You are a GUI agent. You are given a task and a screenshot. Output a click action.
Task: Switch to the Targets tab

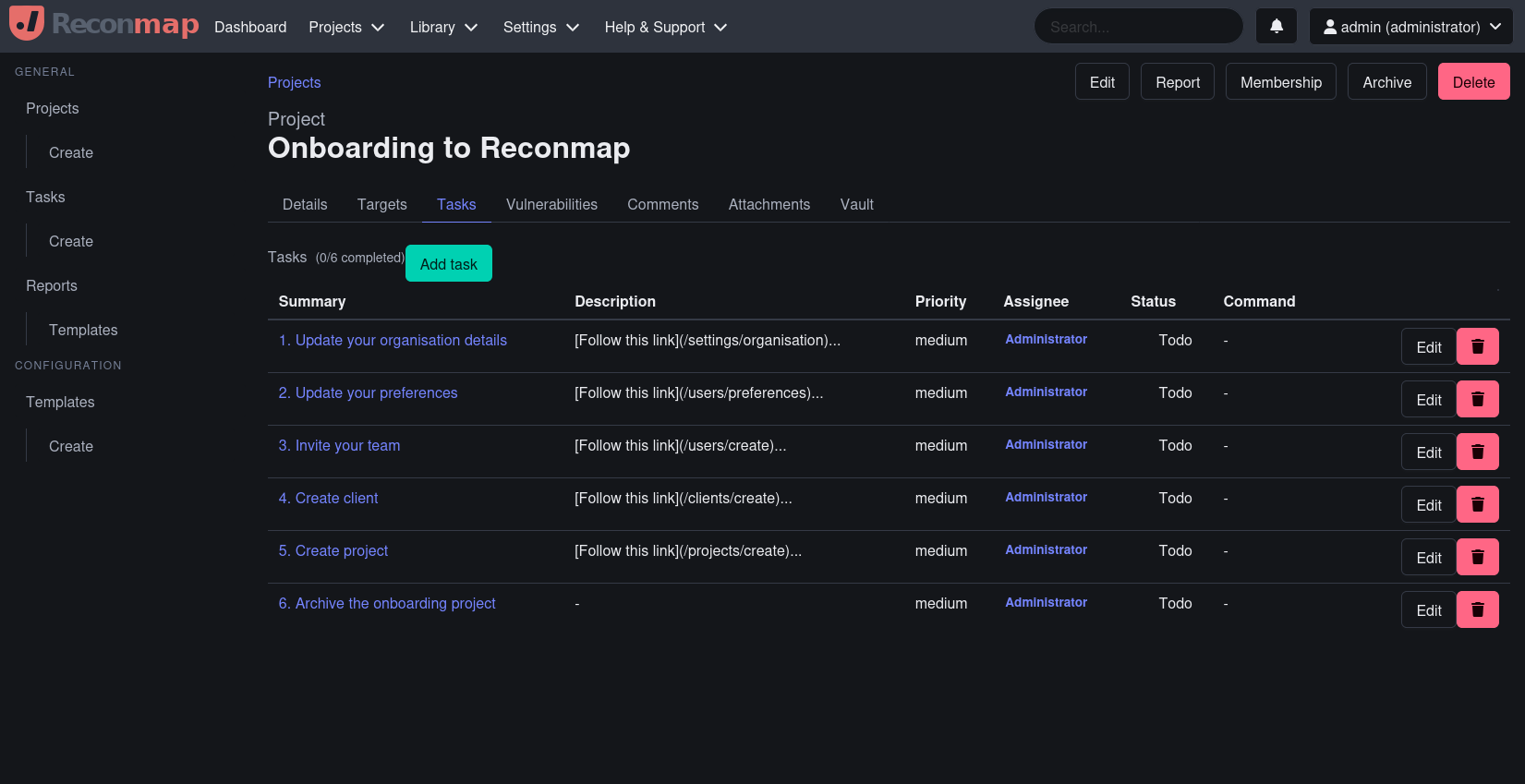point(382,204)
